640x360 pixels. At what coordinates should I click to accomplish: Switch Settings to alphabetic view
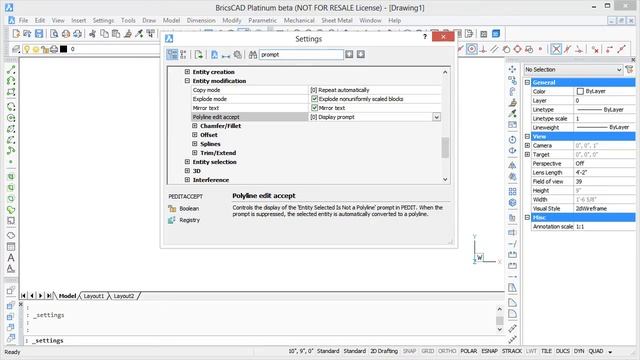pyautogui.click(x=183, y=54)
